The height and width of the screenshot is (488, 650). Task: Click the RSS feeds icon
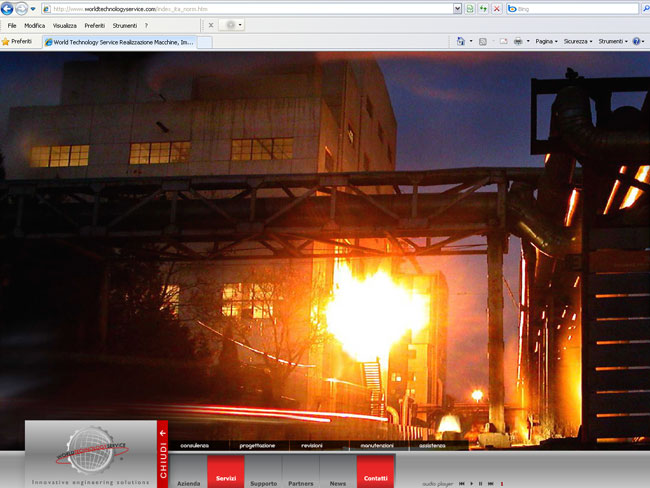483,41
